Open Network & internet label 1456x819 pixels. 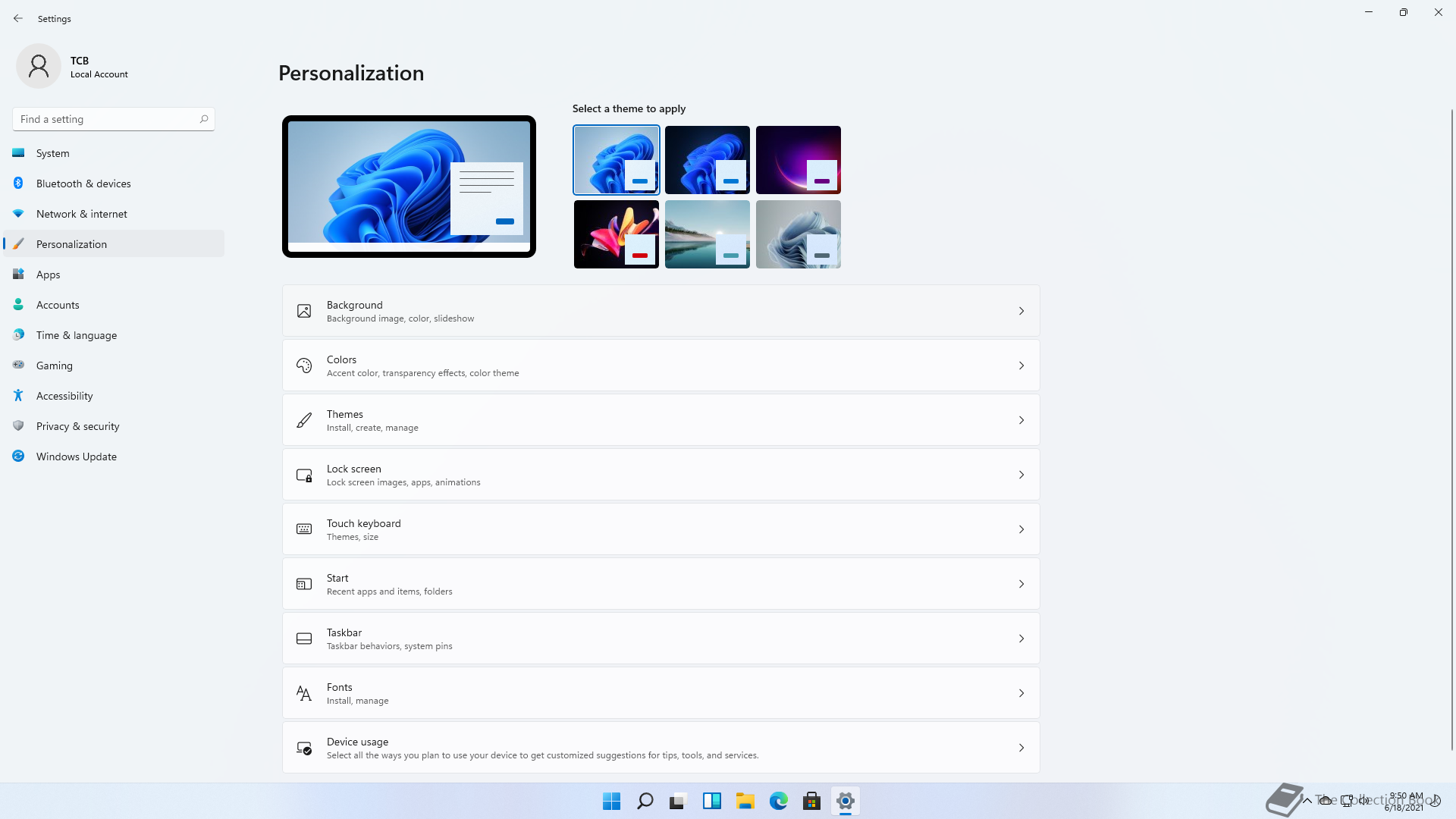82,214
